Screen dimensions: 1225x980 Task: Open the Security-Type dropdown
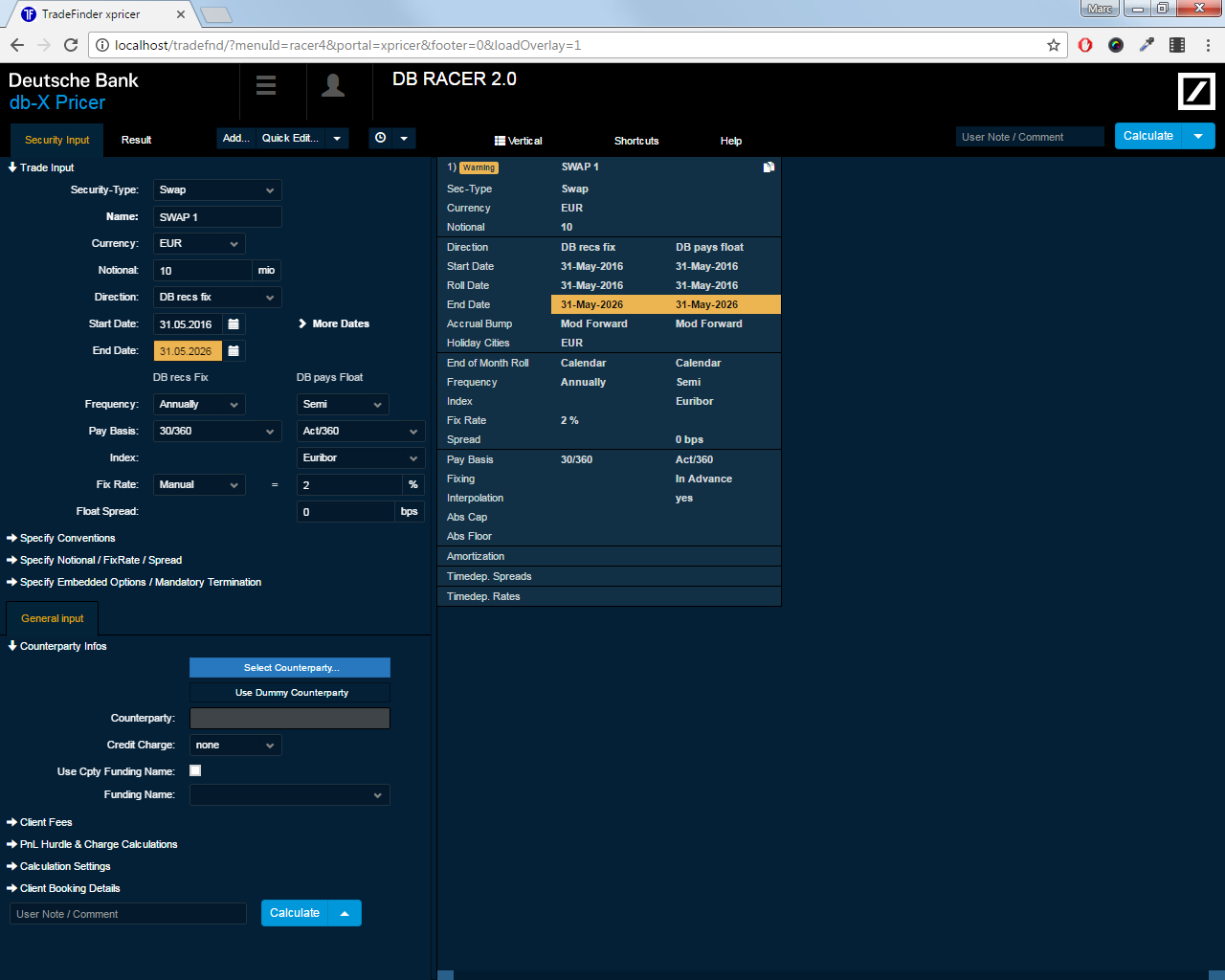tap(217, 190)
